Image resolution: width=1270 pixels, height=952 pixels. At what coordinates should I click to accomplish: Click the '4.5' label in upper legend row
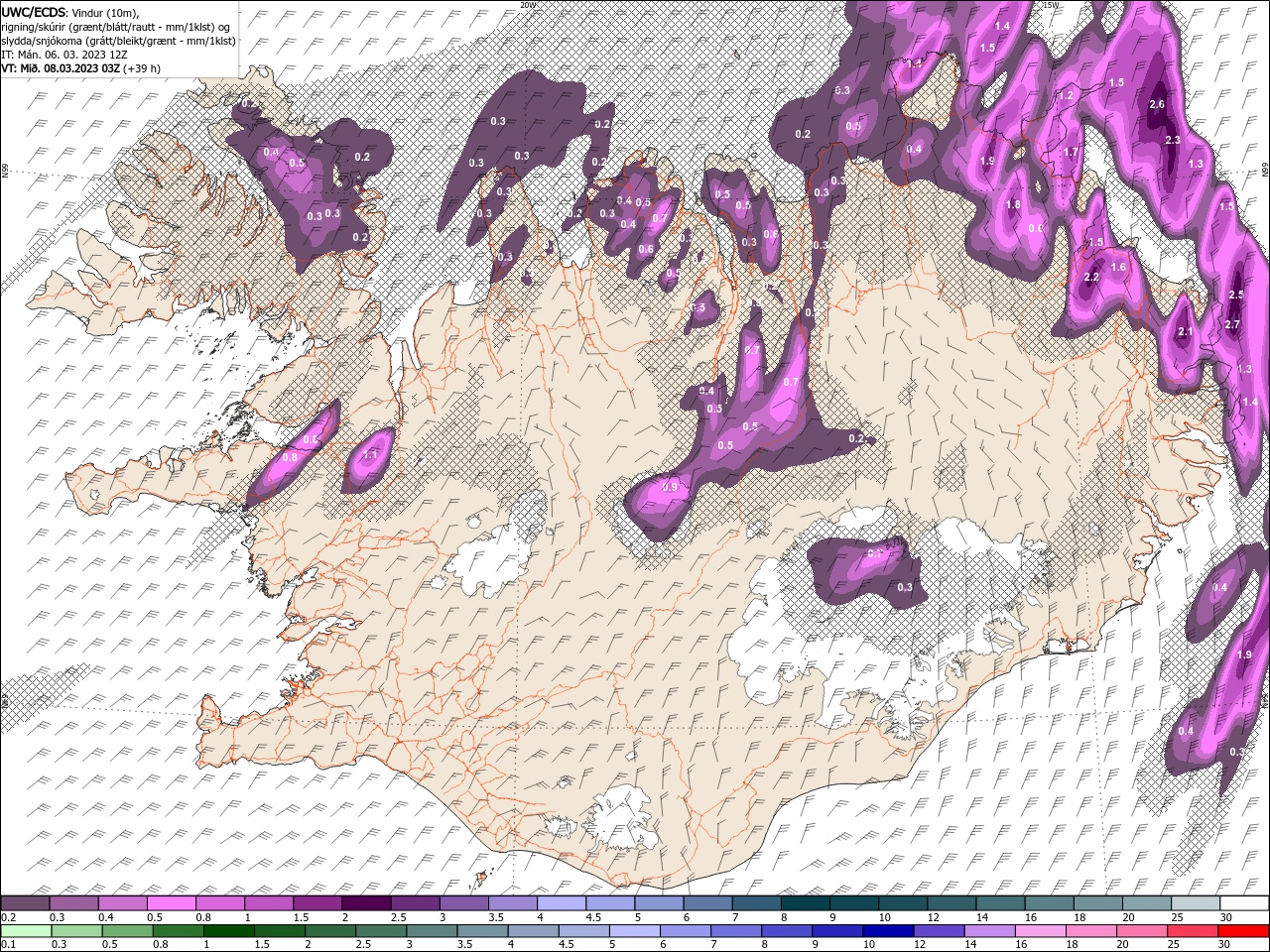click(x=593, y=917)
